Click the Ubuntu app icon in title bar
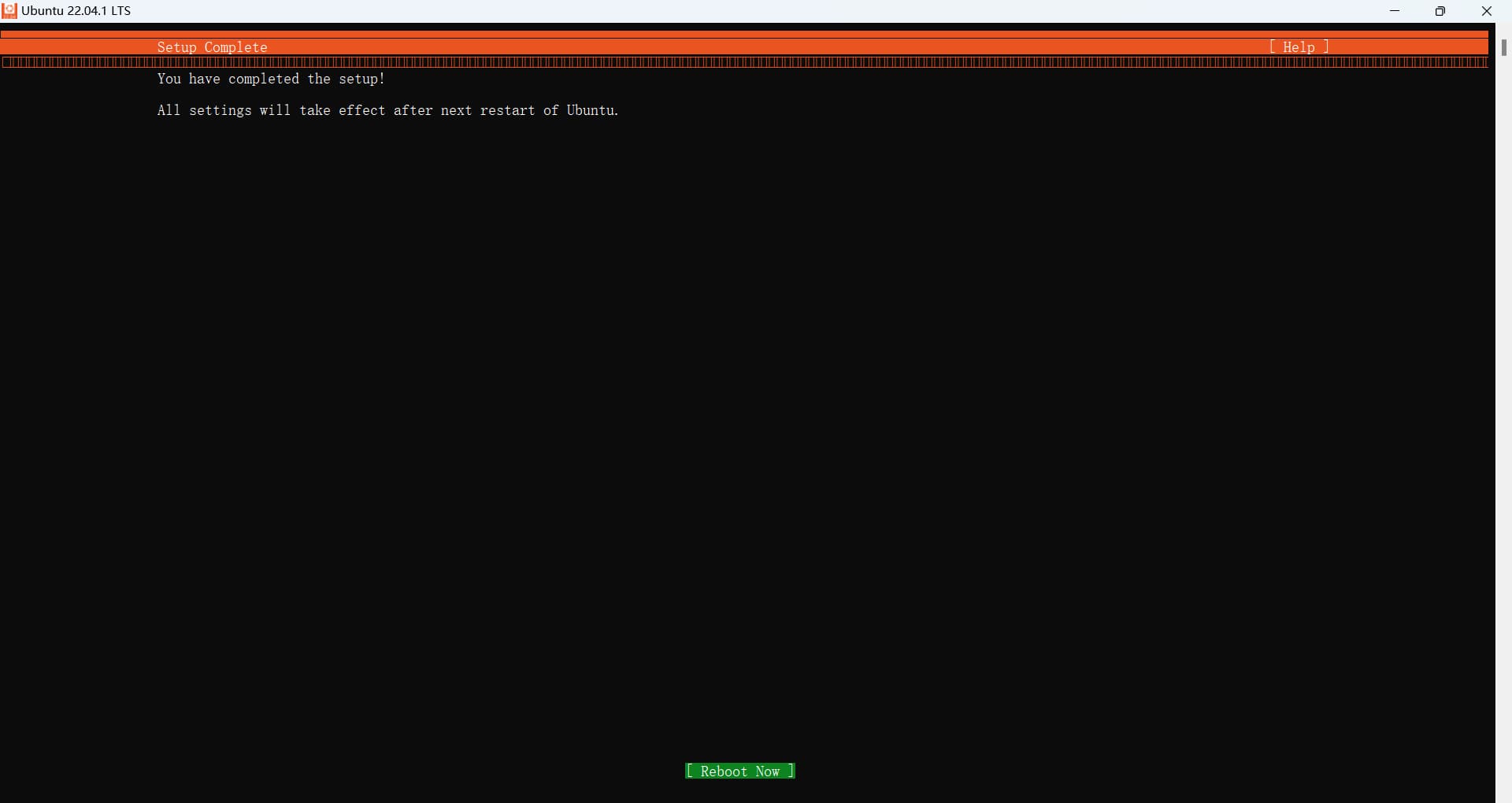Screen dimensions: 1512x803 click(x=9, y=11)
